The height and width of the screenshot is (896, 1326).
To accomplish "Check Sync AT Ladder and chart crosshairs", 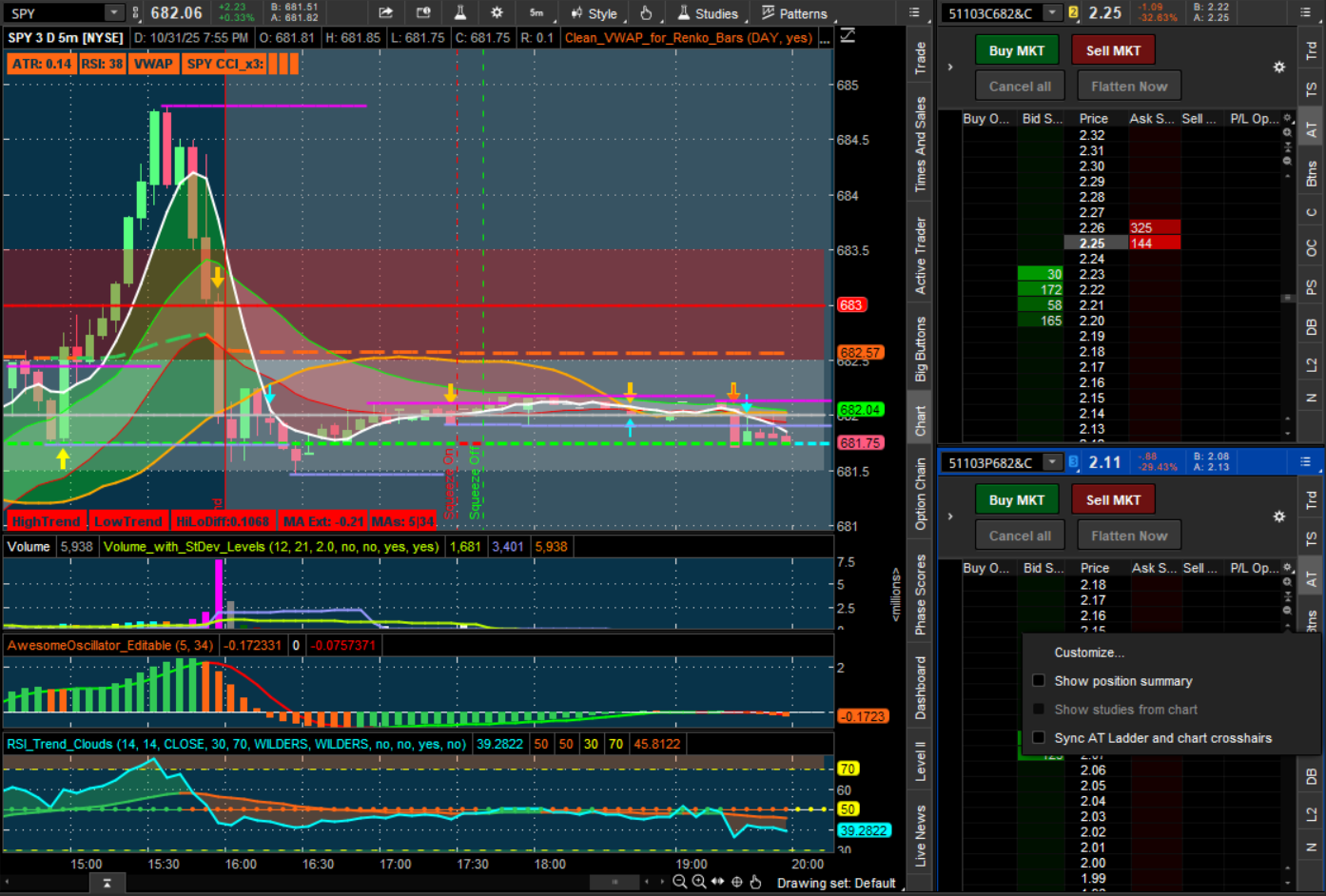I will pyautogui.click(x=1039, y=738).
